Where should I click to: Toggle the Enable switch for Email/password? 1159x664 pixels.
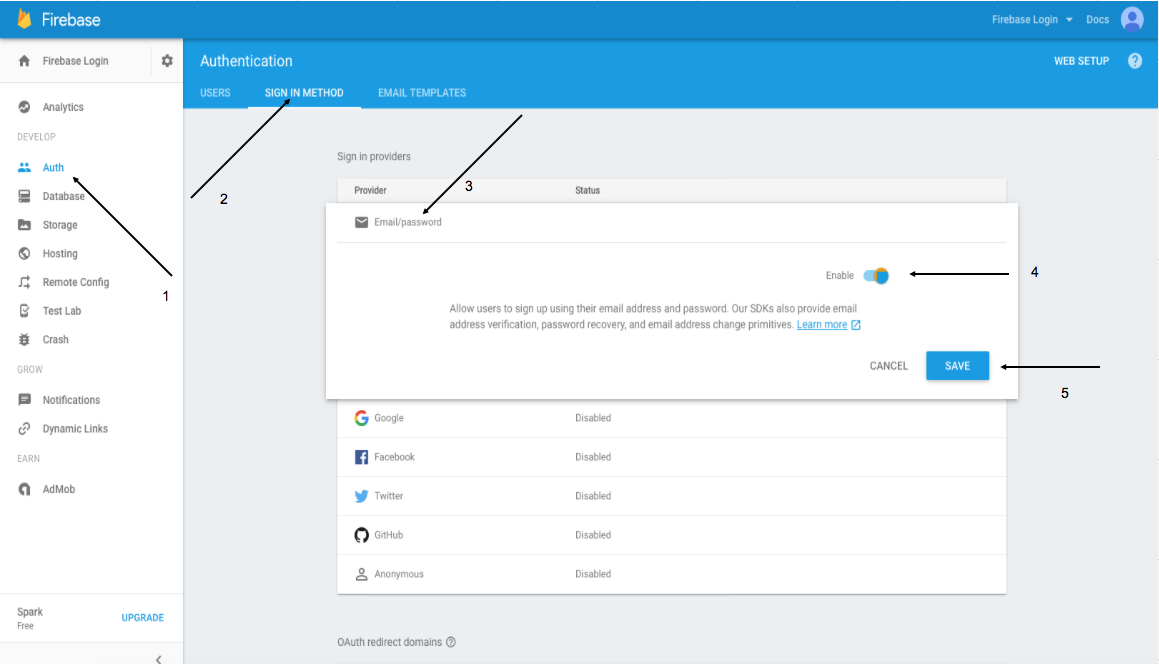click(x=876, y=276)
